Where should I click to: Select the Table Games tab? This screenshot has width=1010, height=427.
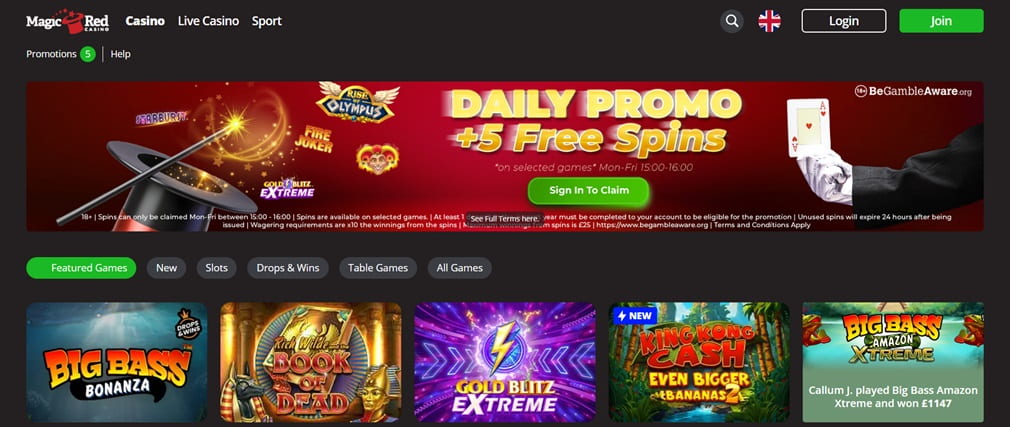pos(378,268)
